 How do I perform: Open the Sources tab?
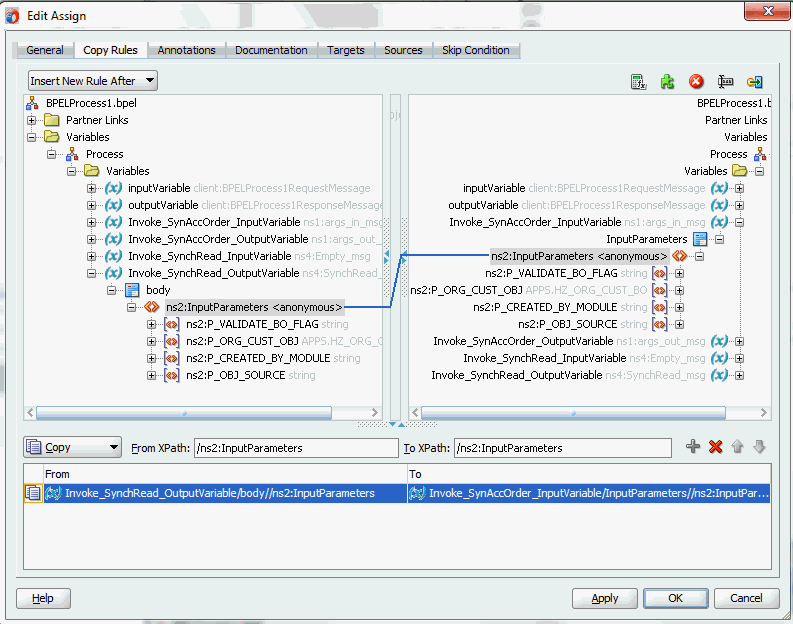click(403, 50)
